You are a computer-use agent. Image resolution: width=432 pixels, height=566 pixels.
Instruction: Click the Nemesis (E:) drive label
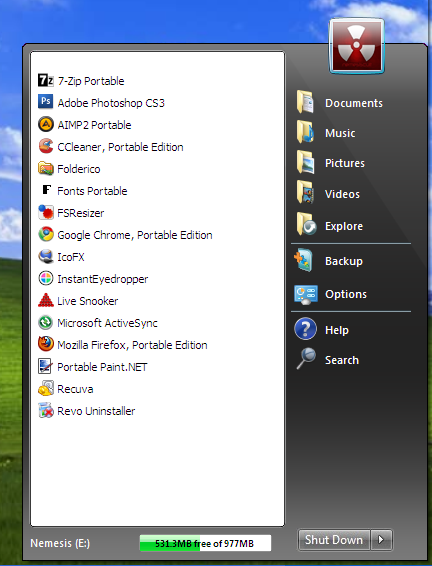60,543
